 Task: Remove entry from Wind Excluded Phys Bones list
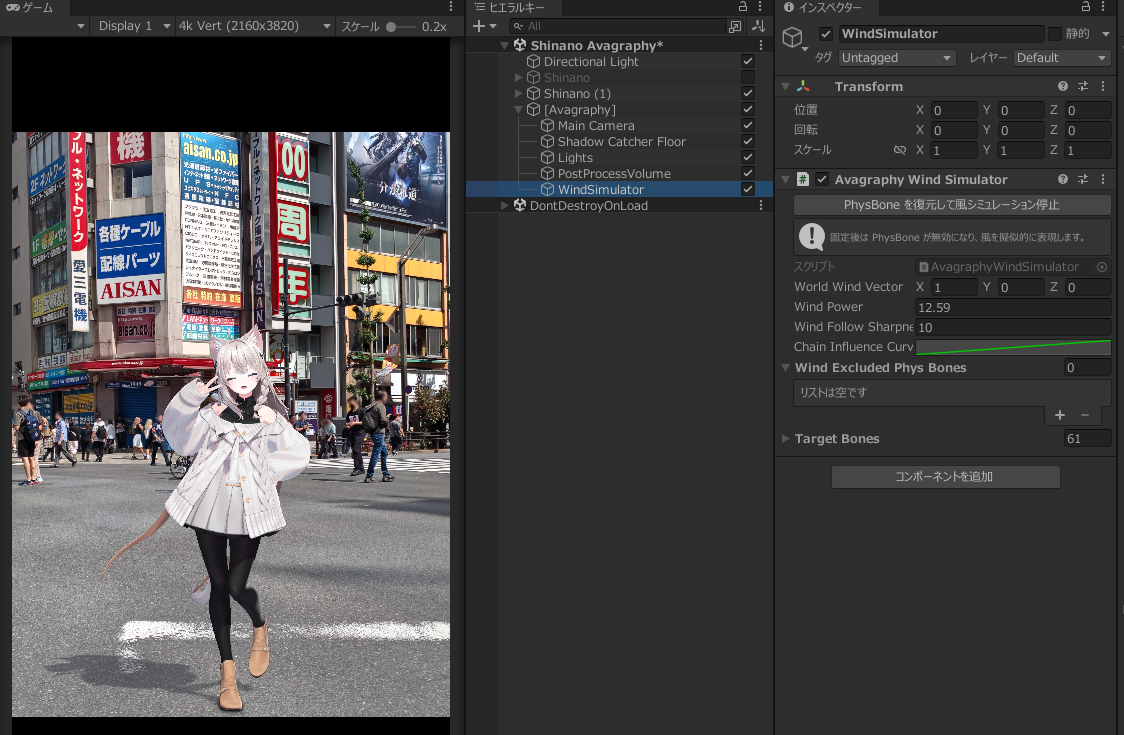click(x=1085, y=415)
